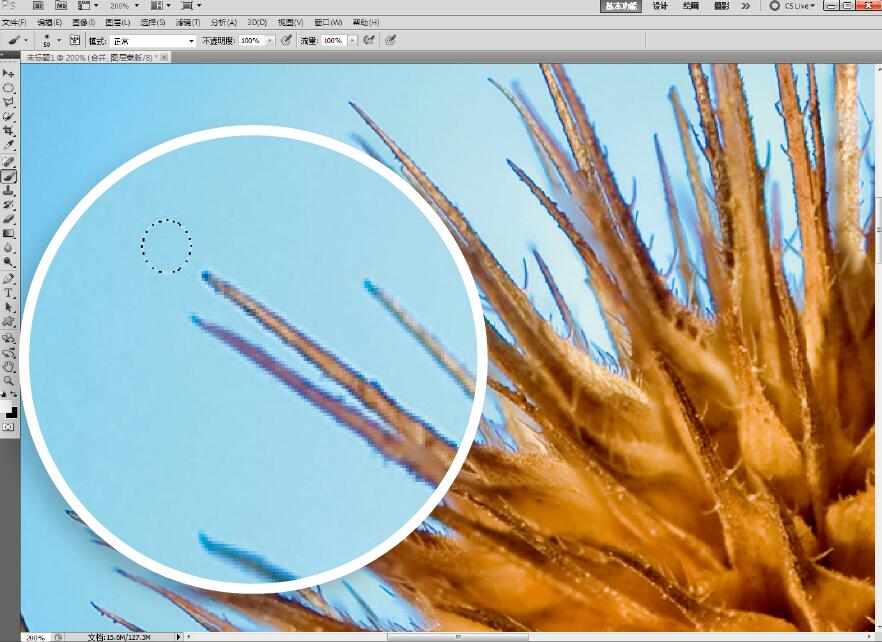Select the Dodge tool
The width and height of the screenshot is (882, 642).
(x=8, y=262)
